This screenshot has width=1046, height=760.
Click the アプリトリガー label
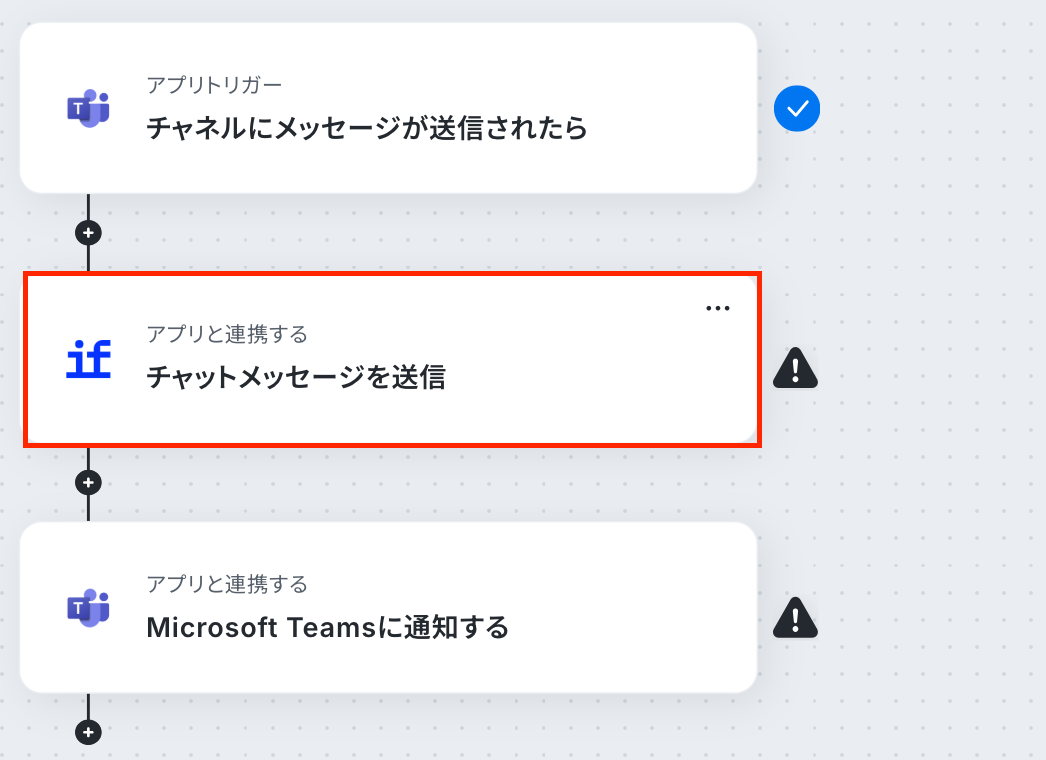pos(214,85)
